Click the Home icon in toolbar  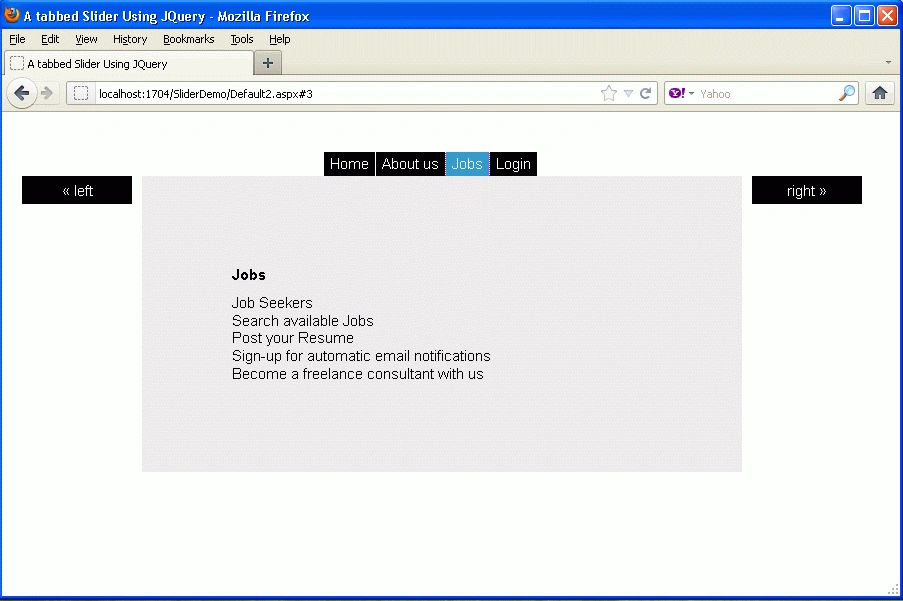pyautogui.click(x=879, y=93)
